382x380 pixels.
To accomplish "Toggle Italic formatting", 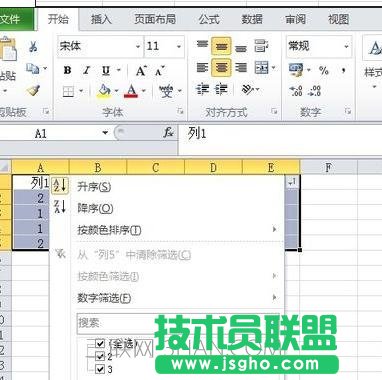I will click(87, 70).
